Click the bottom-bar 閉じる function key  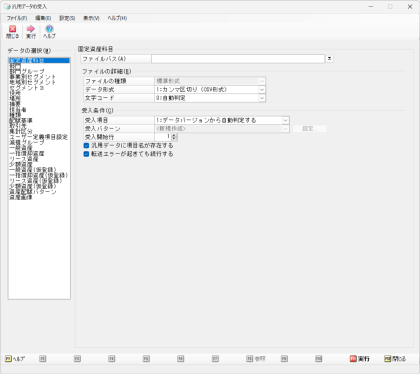point(395,359)
